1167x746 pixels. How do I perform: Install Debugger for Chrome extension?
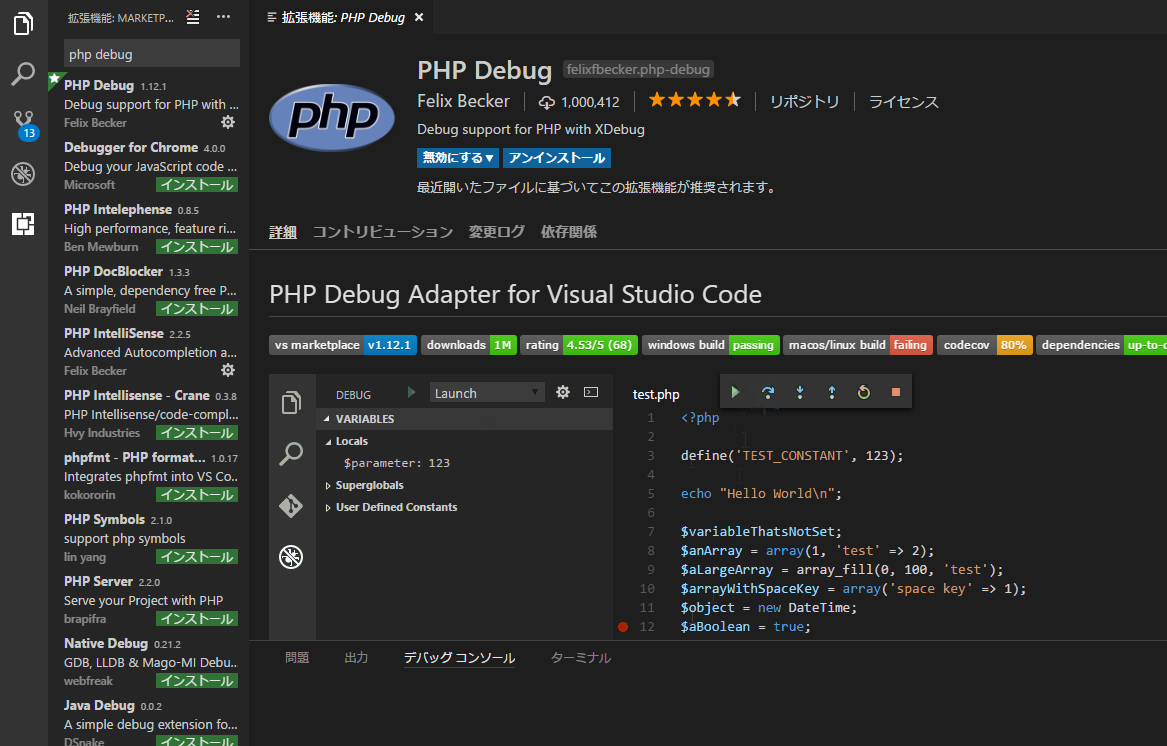(197, 185)
